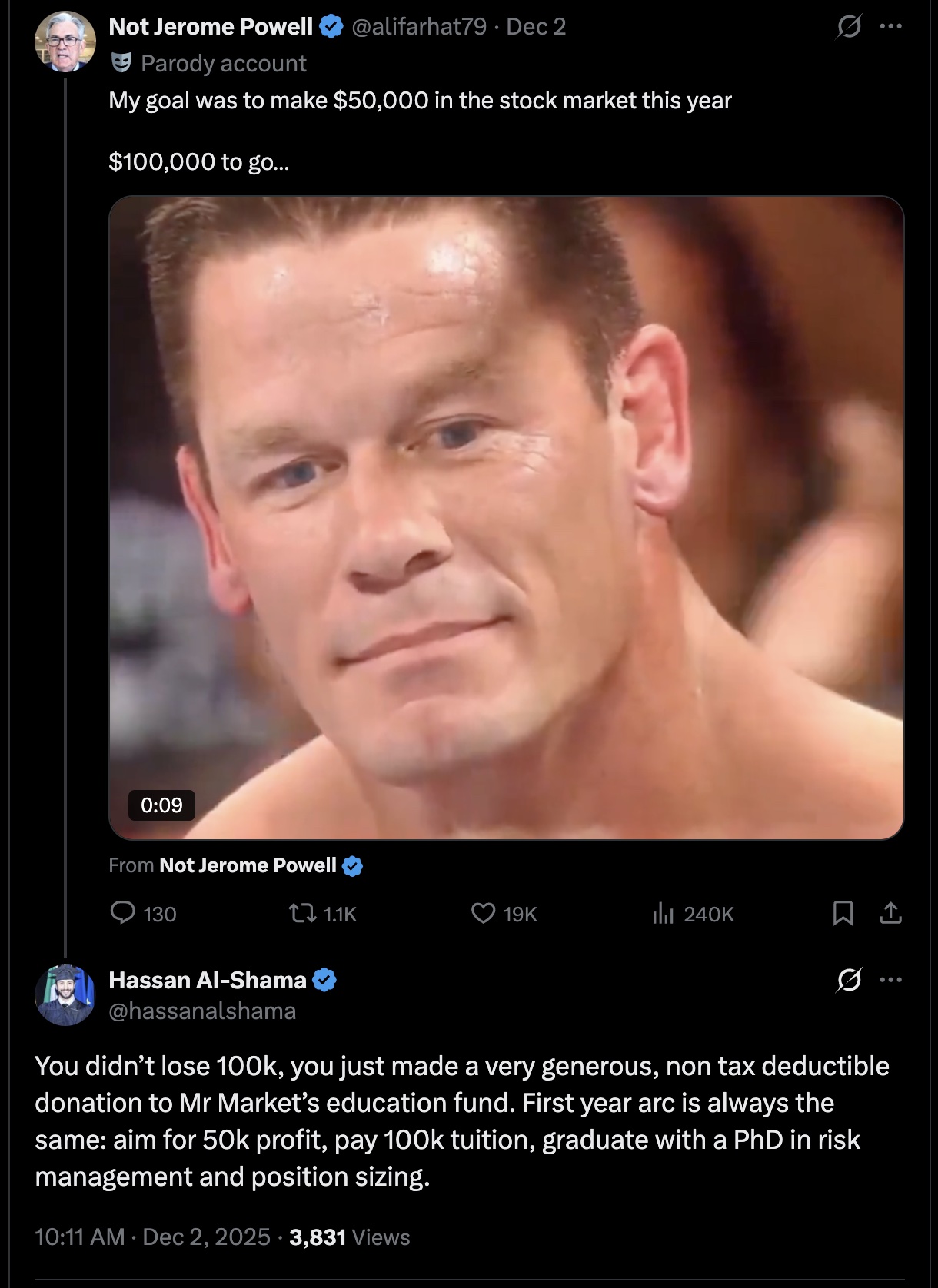Click the Parody account label

223,63
